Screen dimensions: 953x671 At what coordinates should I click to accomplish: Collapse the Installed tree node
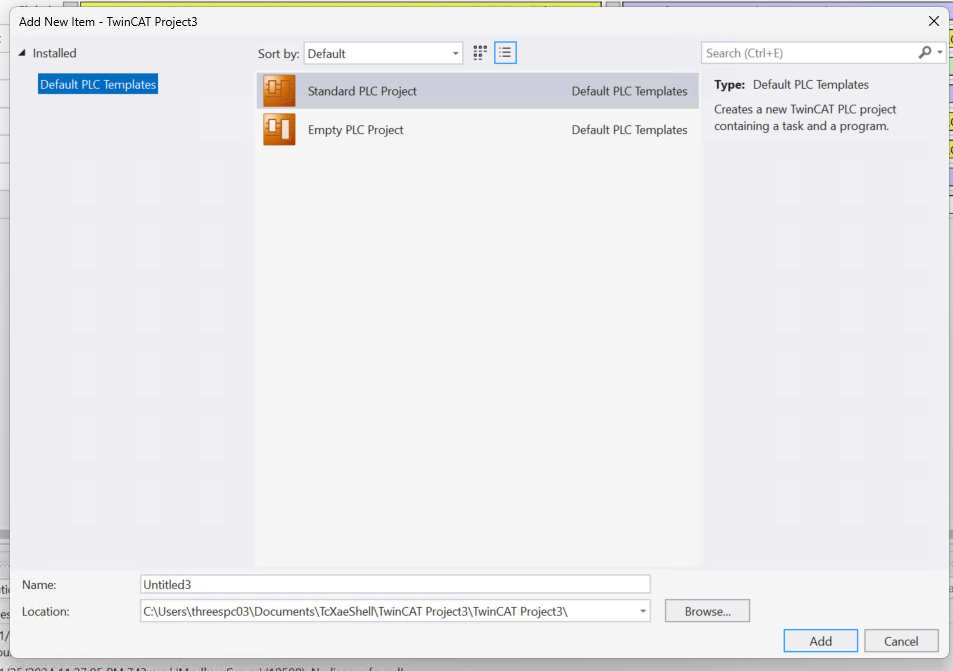22,53
